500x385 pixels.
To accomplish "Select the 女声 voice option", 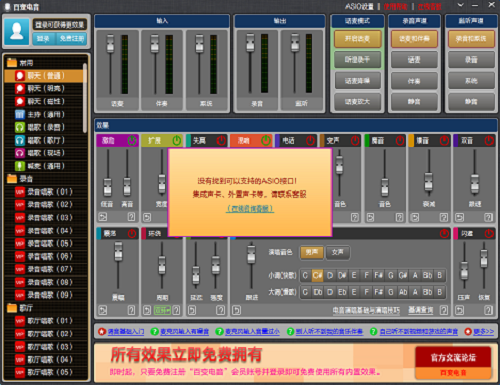I will pyautogui.click(x=338, y=252).
